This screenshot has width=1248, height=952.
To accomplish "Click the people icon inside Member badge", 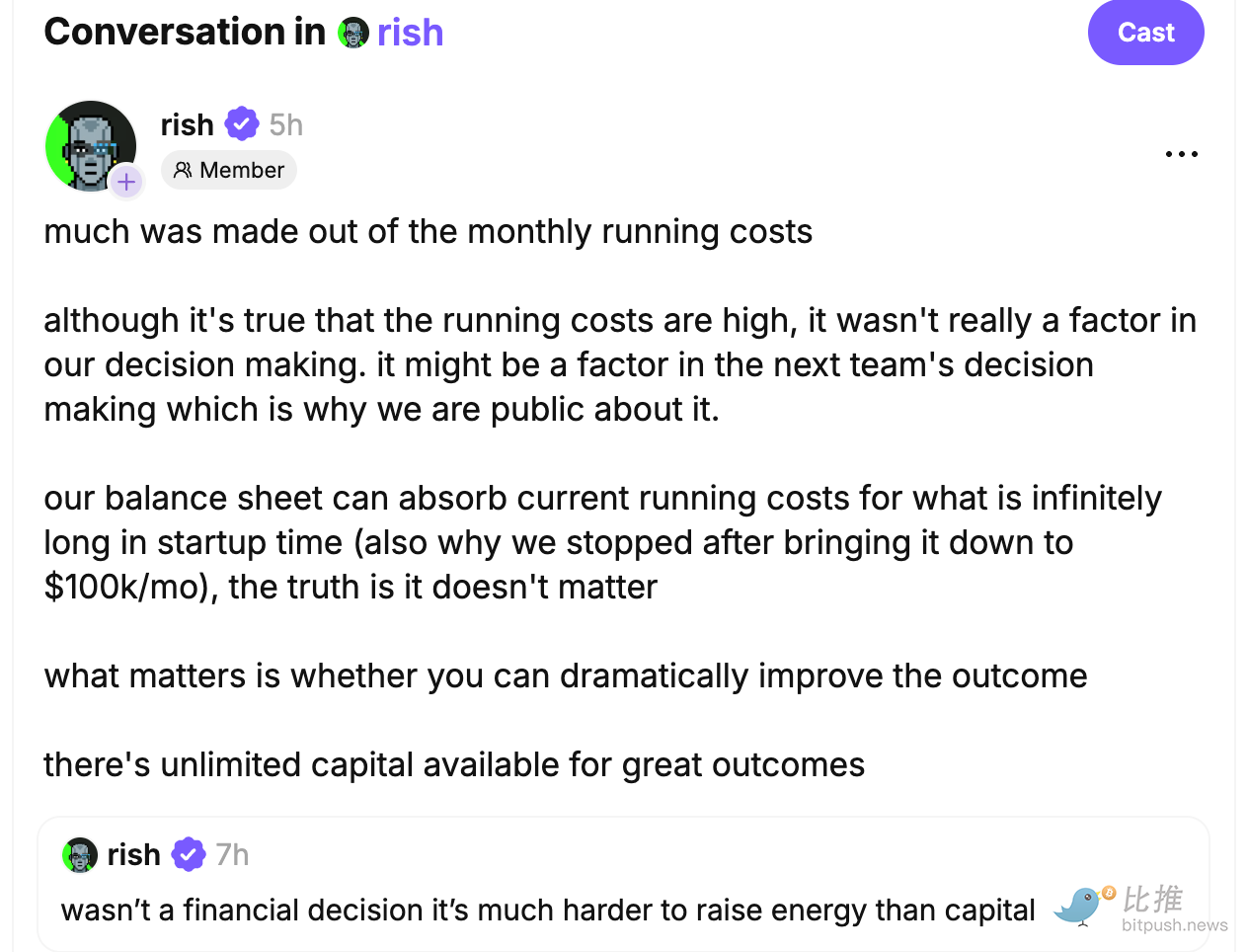I will [183, 170].
